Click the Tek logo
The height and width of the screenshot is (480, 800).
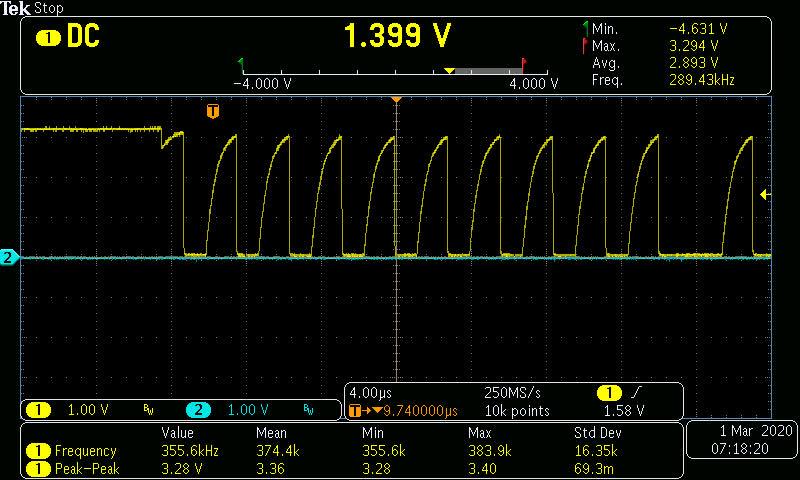(x=16, y=8)
